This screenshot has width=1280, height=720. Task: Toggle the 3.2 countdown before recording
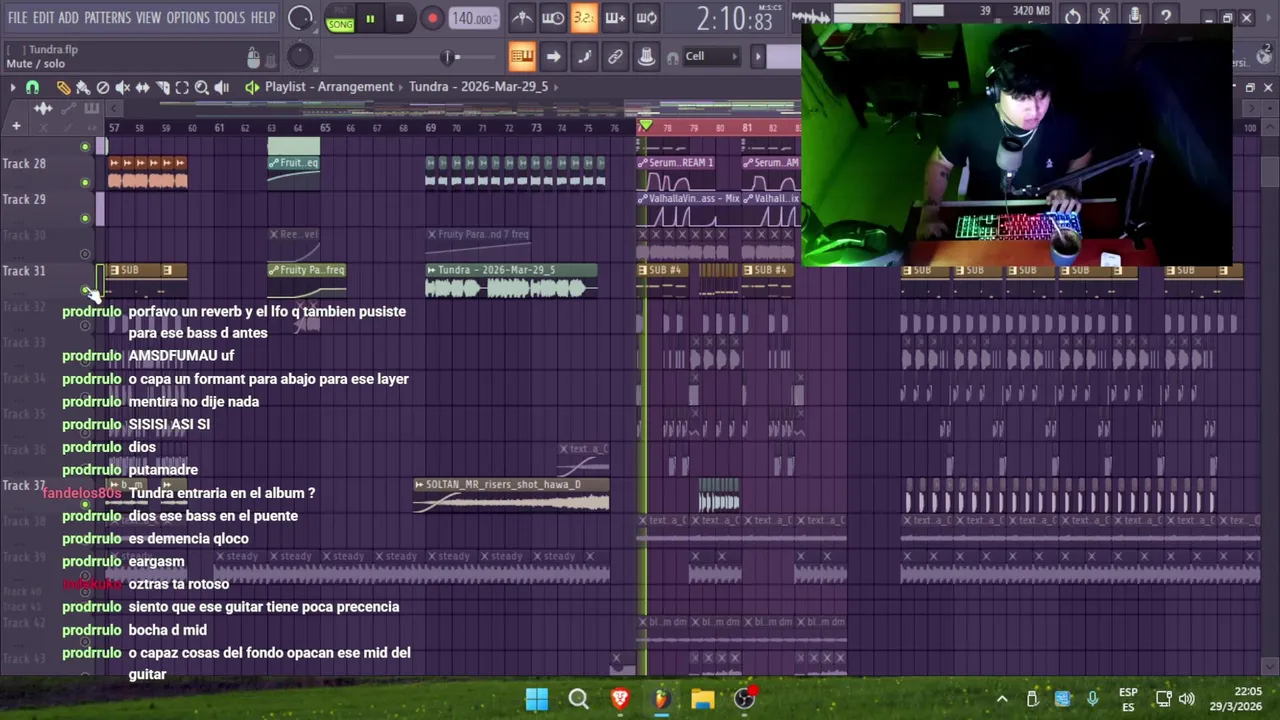coord(584,18)
